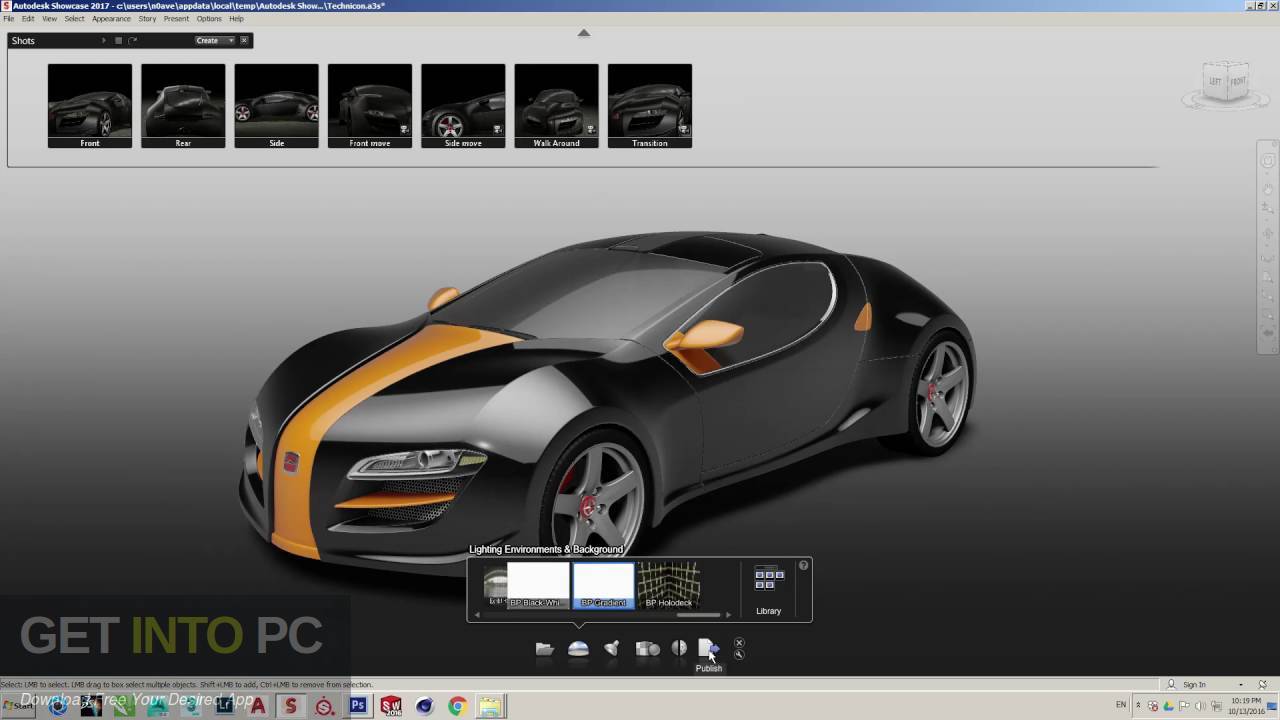Click the LEFT face of the ViewCube

(x=1214, y=82)
